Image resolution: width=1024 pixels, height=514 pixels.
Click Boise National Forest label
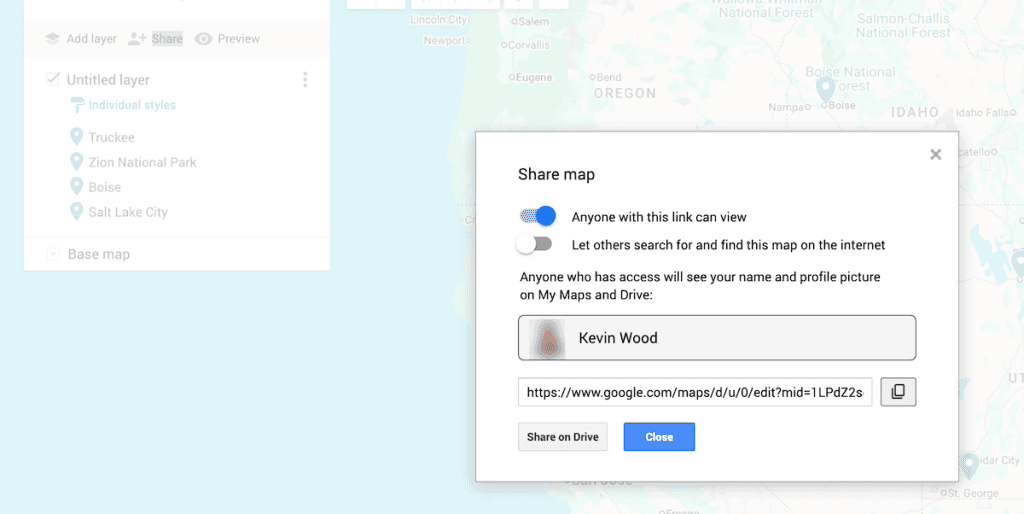850,78
